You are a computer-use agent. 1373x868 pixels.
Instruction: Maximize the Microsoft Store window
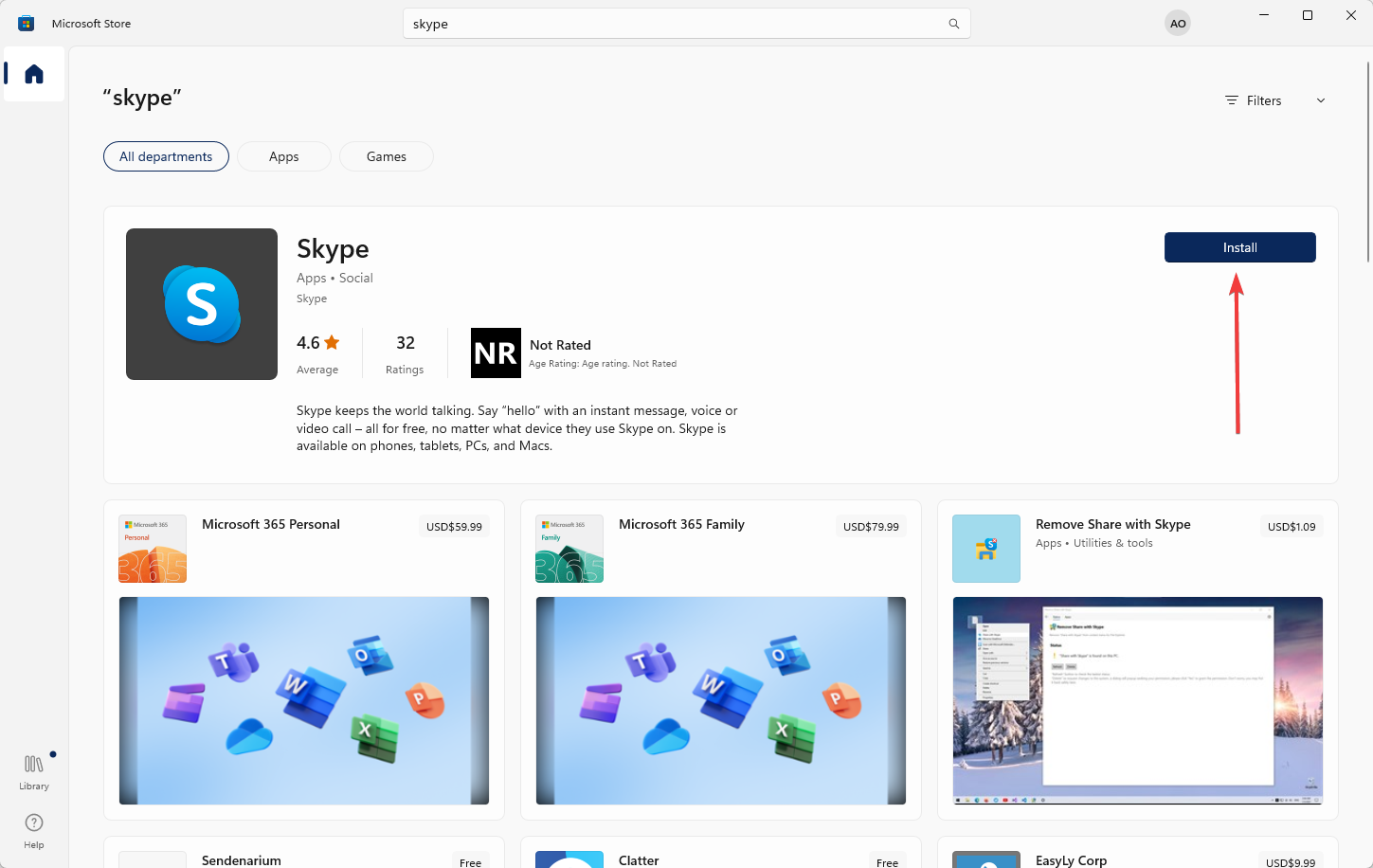pos(1308,15)
